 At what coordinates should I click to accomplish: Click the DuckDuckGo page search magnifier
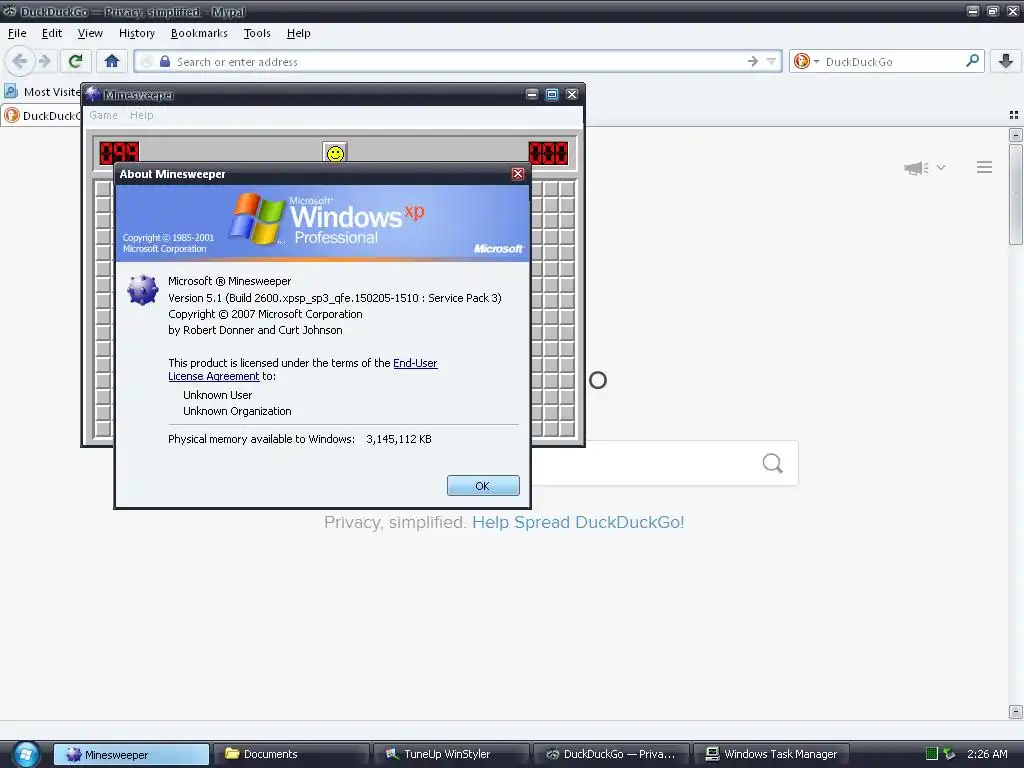773,463
